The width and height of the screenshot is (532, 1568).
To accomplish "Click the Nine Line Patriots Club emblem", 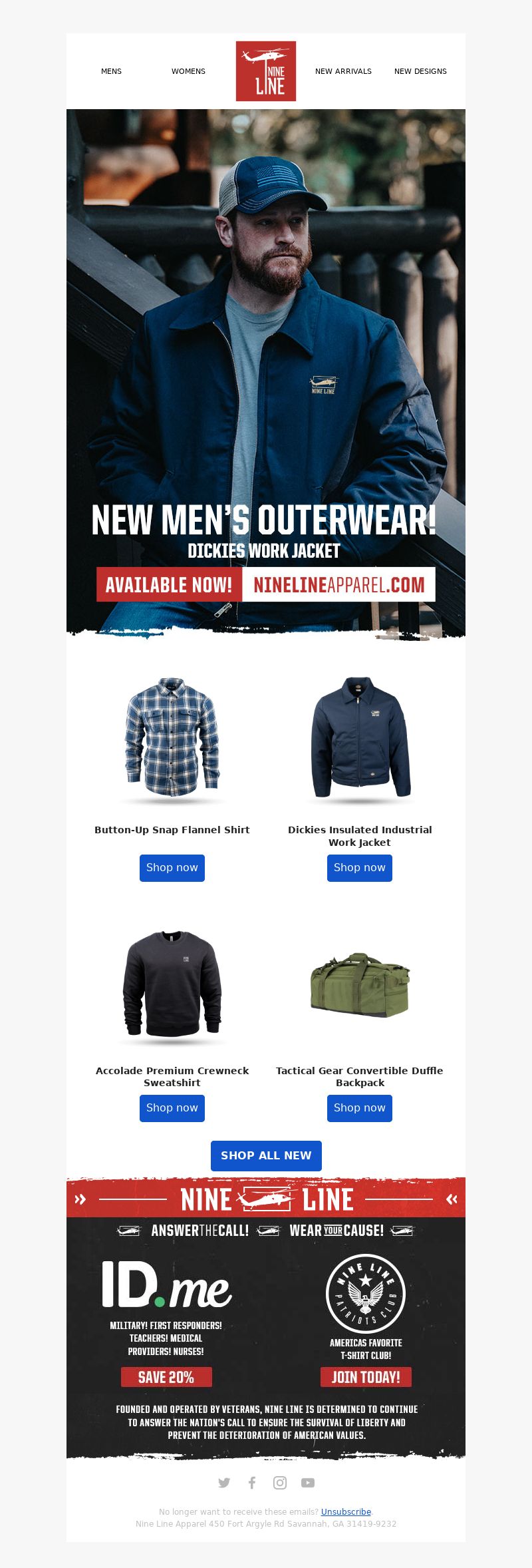I will click(366, 1293).
